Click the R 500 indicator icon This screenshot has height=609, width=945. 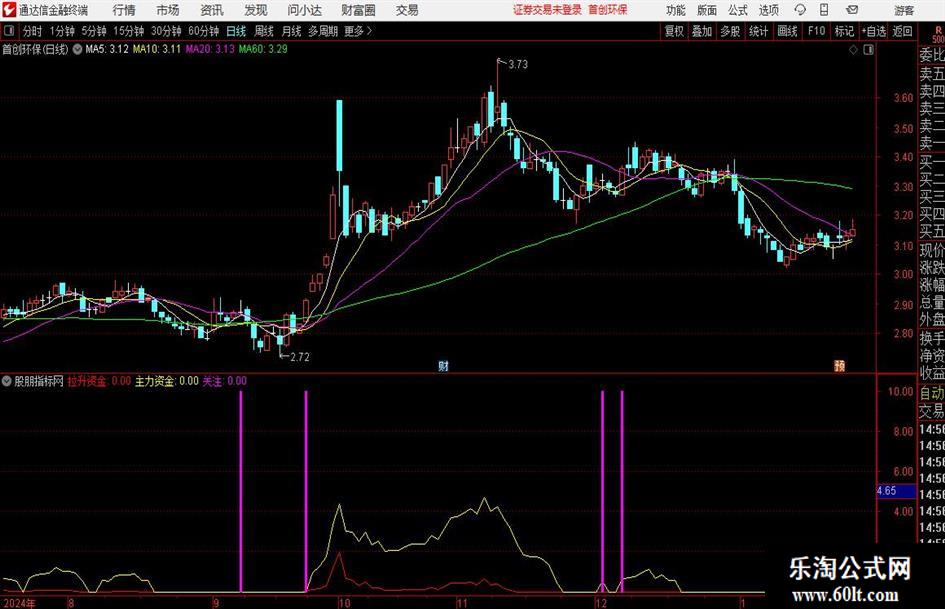click(938, 33)
